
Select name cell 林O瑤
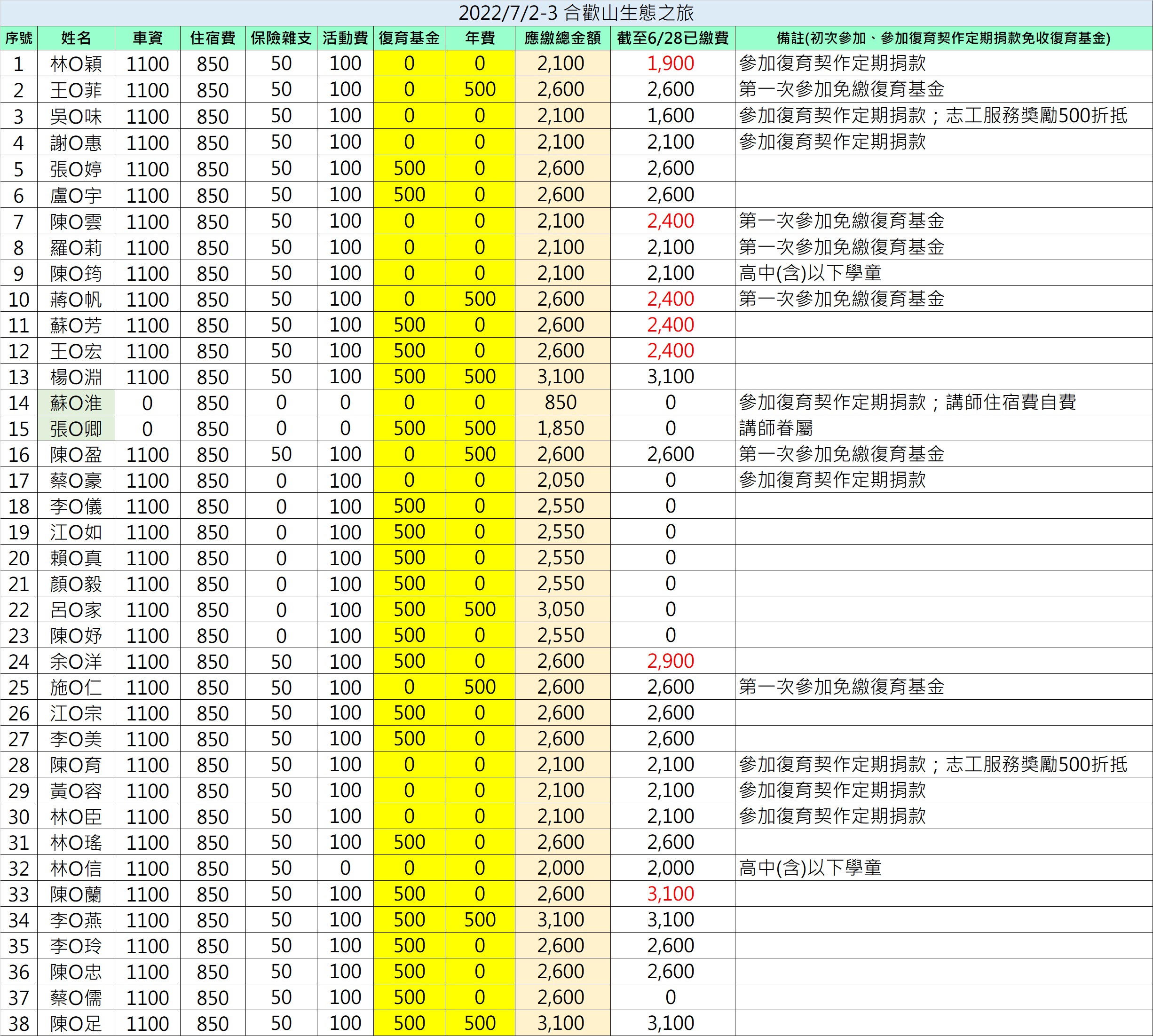pos(76,842)
